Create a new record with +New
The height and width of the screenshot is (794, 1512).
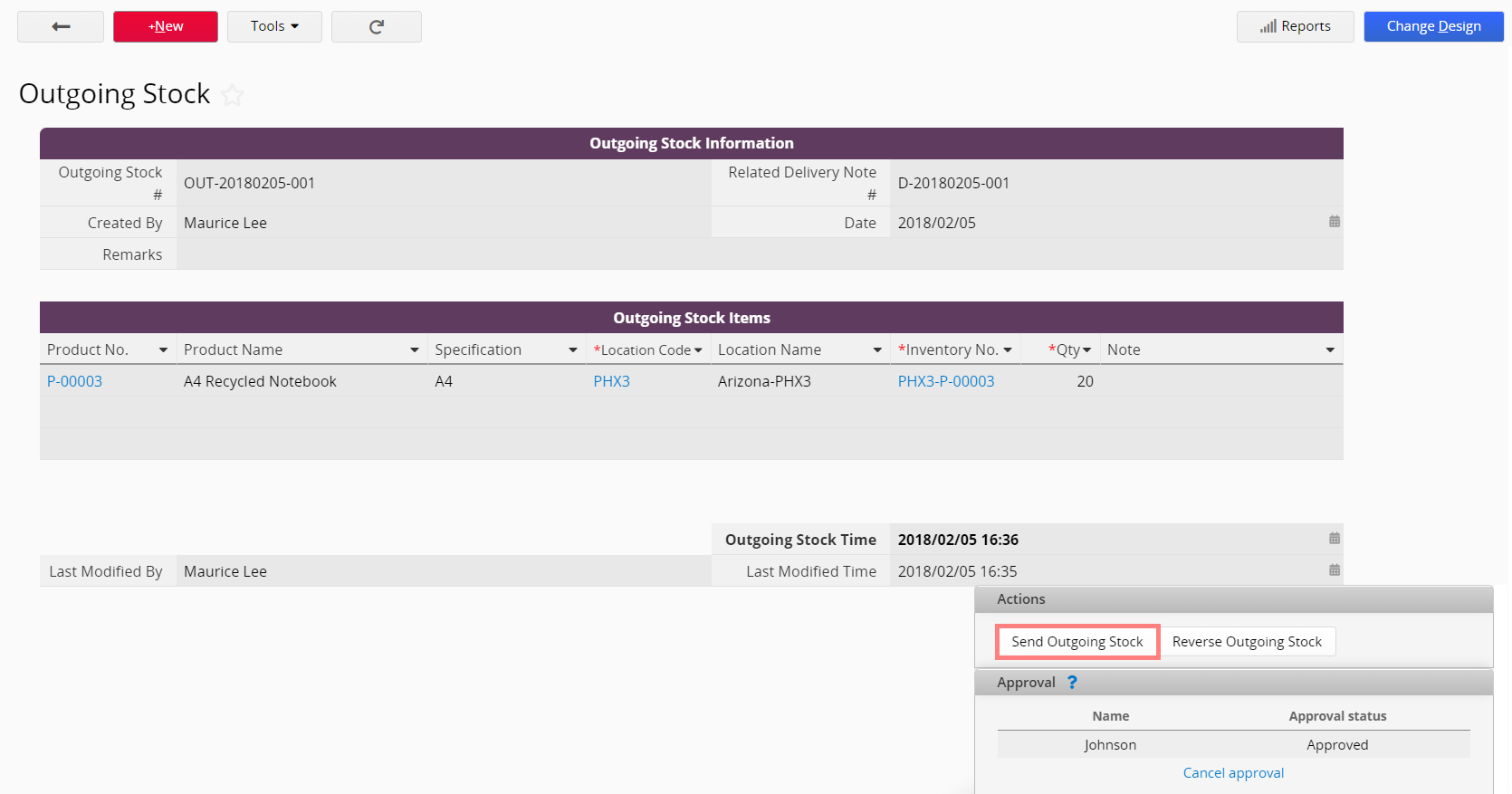tap(166, 26)
